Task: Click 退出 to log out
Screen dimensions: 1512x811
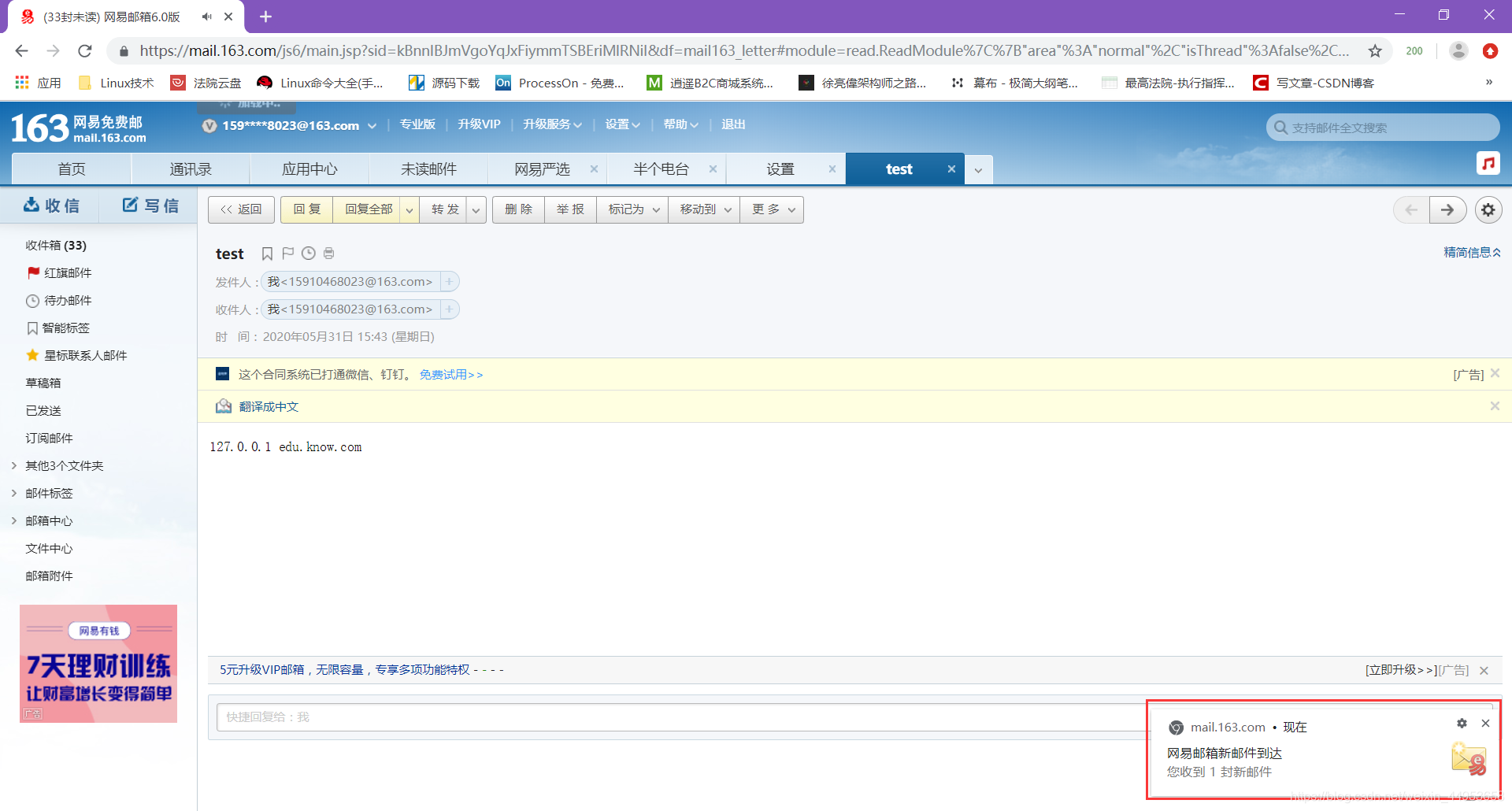Action: tap(733, 124)
